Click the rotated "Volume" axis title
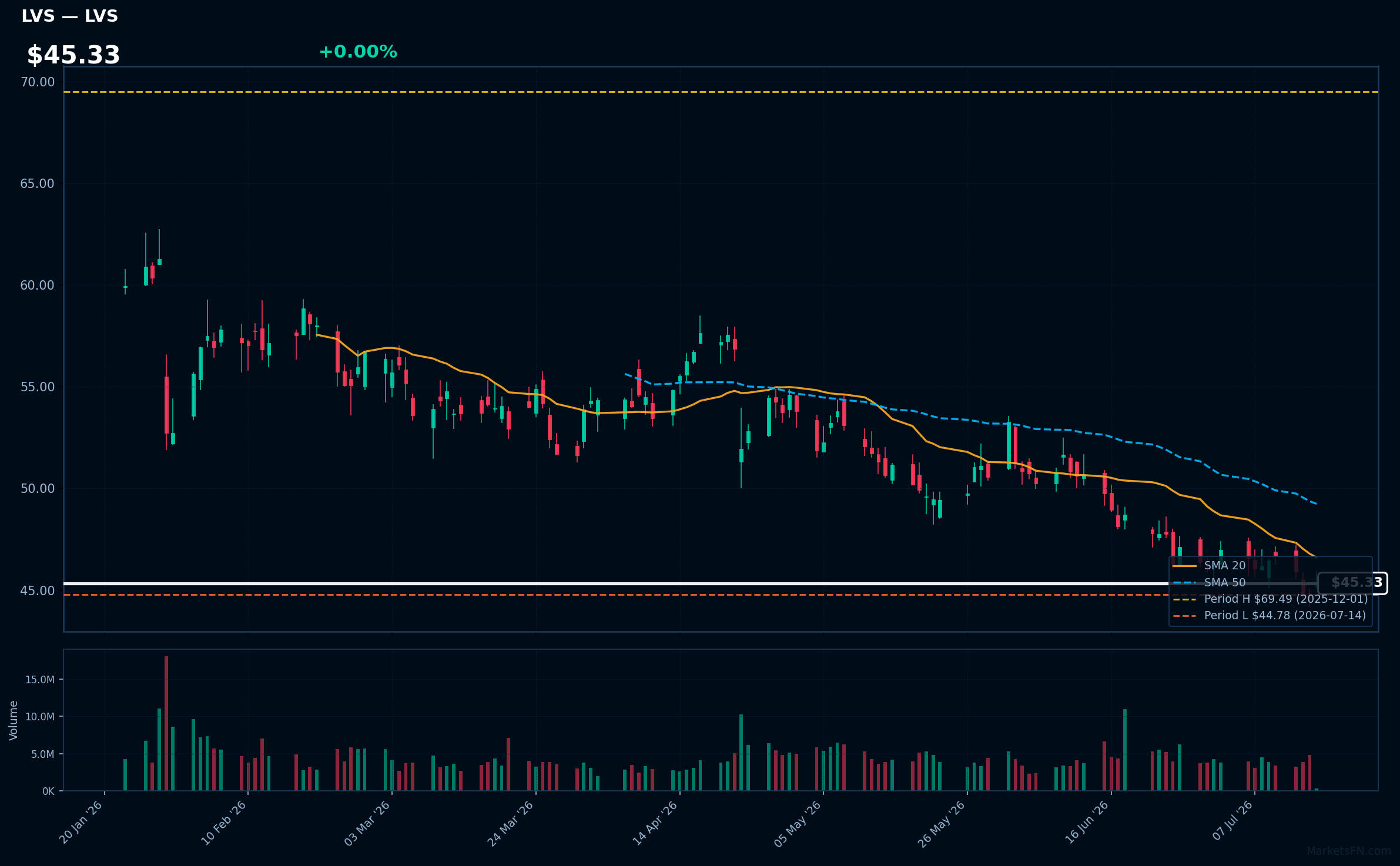1400x866 pixels. click(14, 720)
